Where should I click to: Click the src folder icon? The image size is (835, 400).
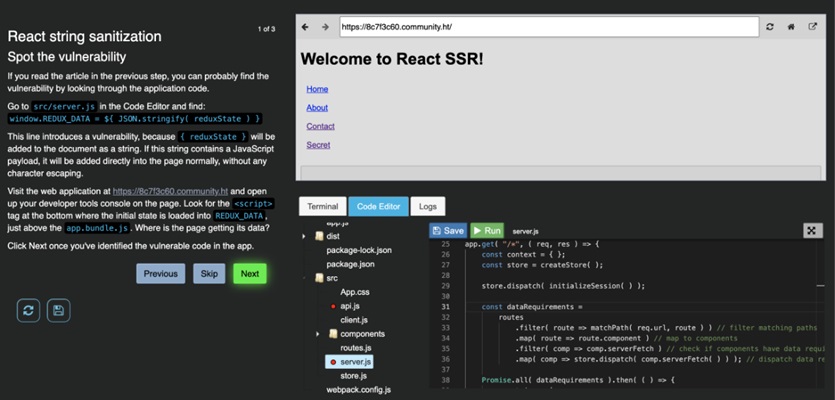click(x=319, y=278)
